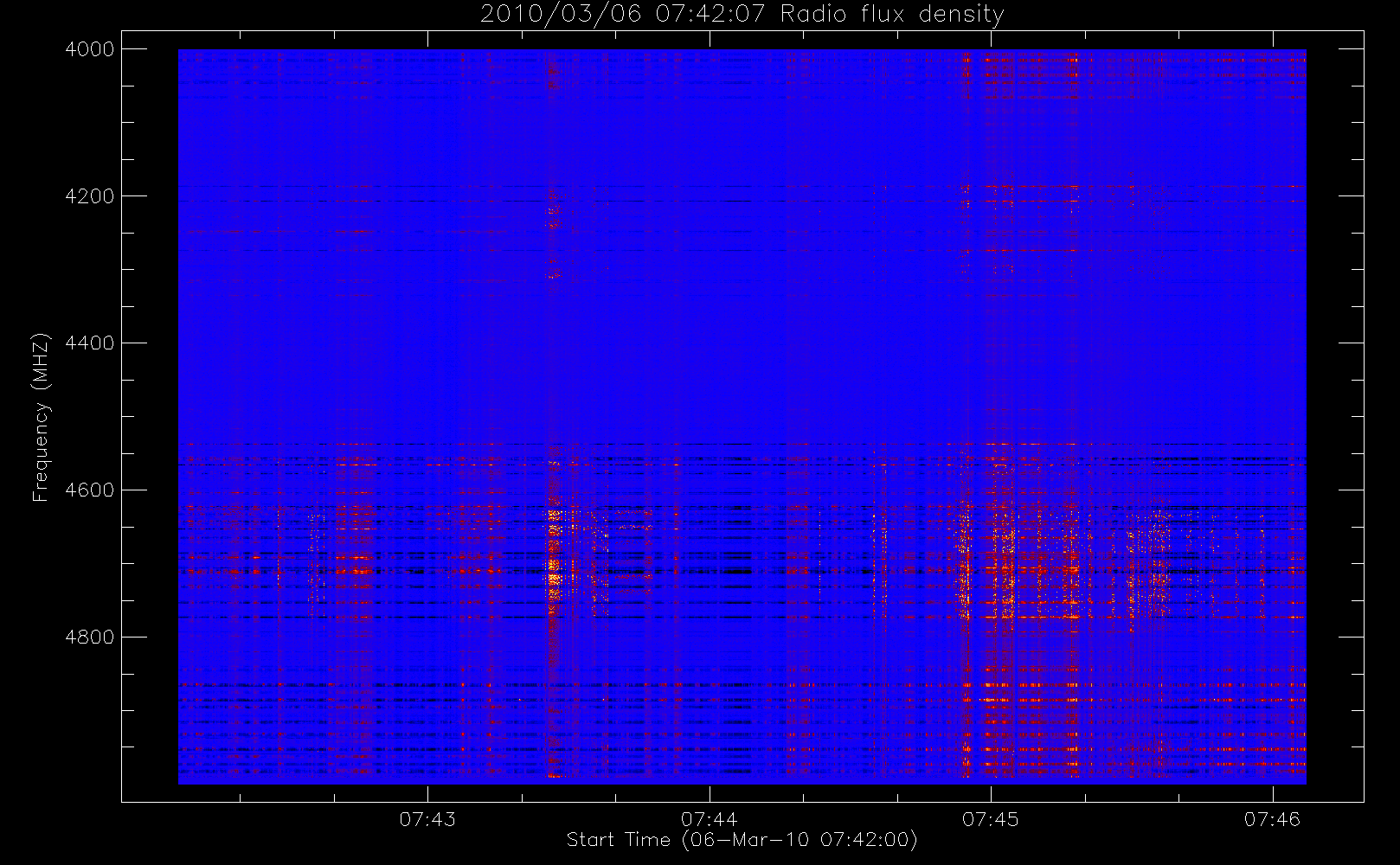This screenshot has width=1400, height=865.
Task: Select the "Frequency (MHZ)" y-axis label
Action: tap(41, 417)
